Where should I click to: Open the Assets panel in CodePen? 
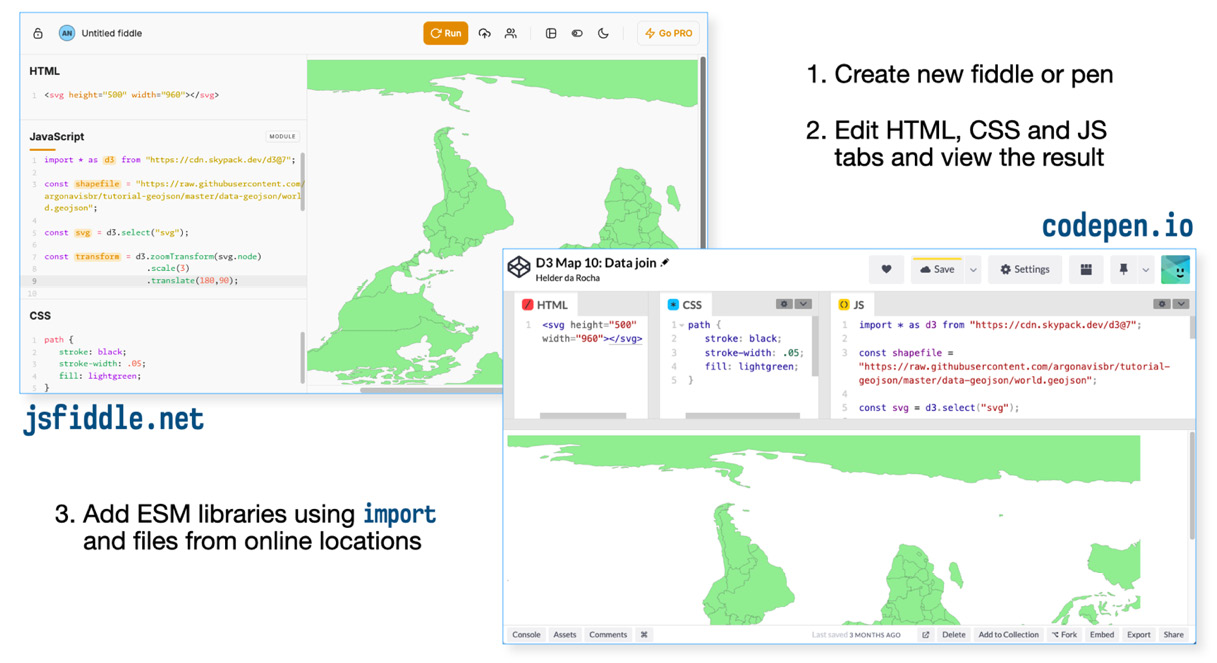pyautogui.click(x=565, y=635)
